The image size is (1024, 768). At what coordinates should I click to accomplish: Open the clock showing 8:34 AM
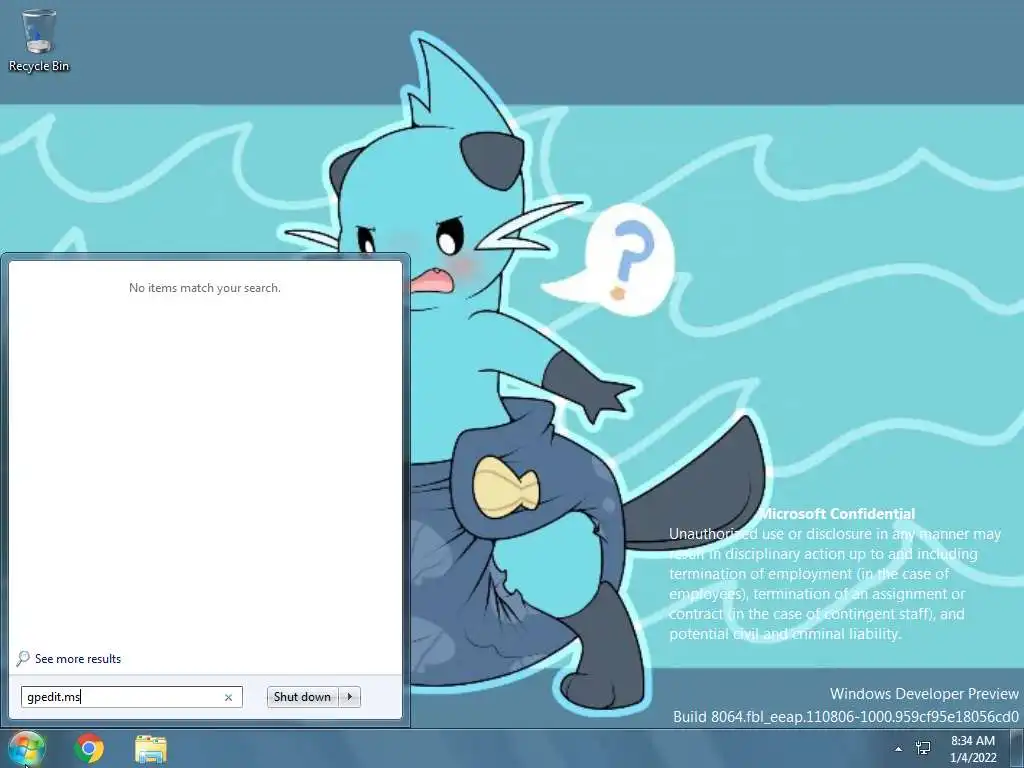pyautogui.click(x=973, y=749)
